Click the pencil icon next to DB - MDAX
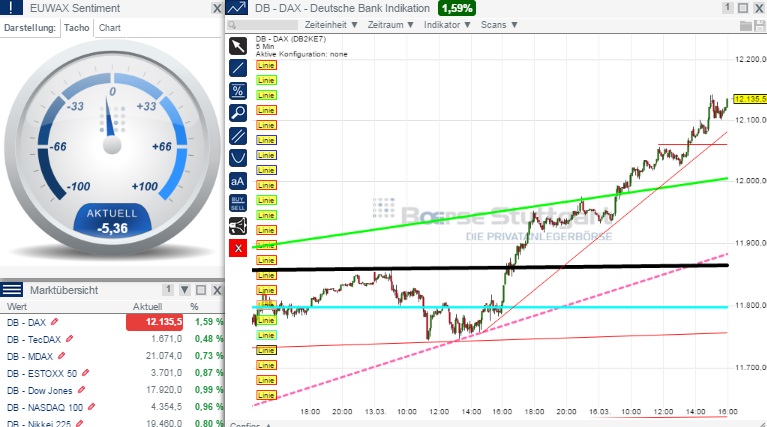The image size is (767, 427). click(x=62, y=356)
